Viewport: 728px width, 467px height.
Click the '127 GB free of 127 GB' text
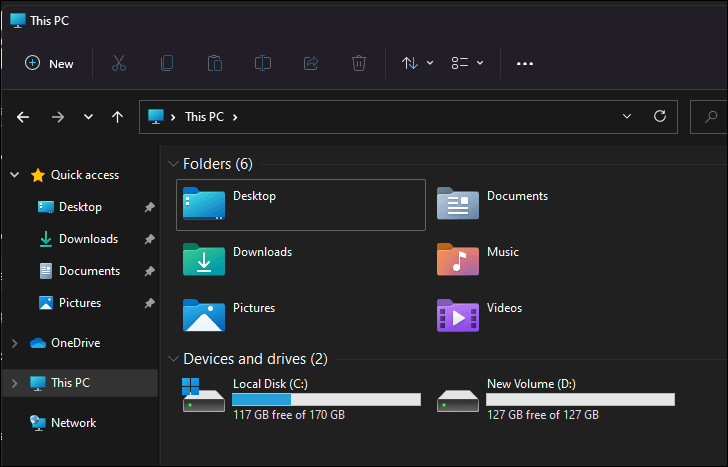[x=543, y=415]
